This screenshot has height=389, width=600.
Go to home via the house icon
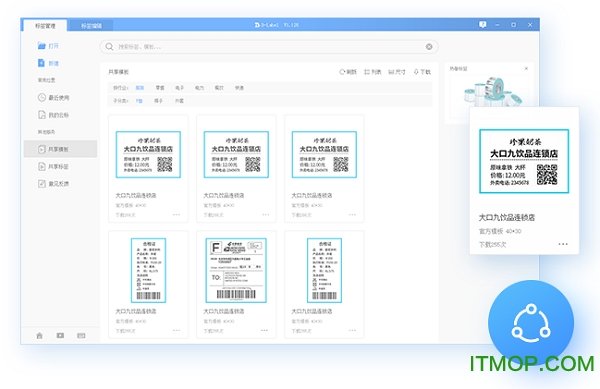[x=39, y=335]
